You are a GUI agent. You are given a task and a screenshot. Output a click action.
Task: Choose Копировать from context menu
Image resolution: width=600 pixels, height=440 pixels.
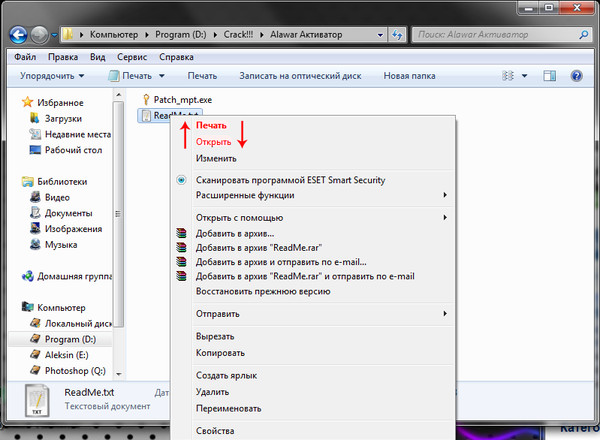(x=220, y=353)
